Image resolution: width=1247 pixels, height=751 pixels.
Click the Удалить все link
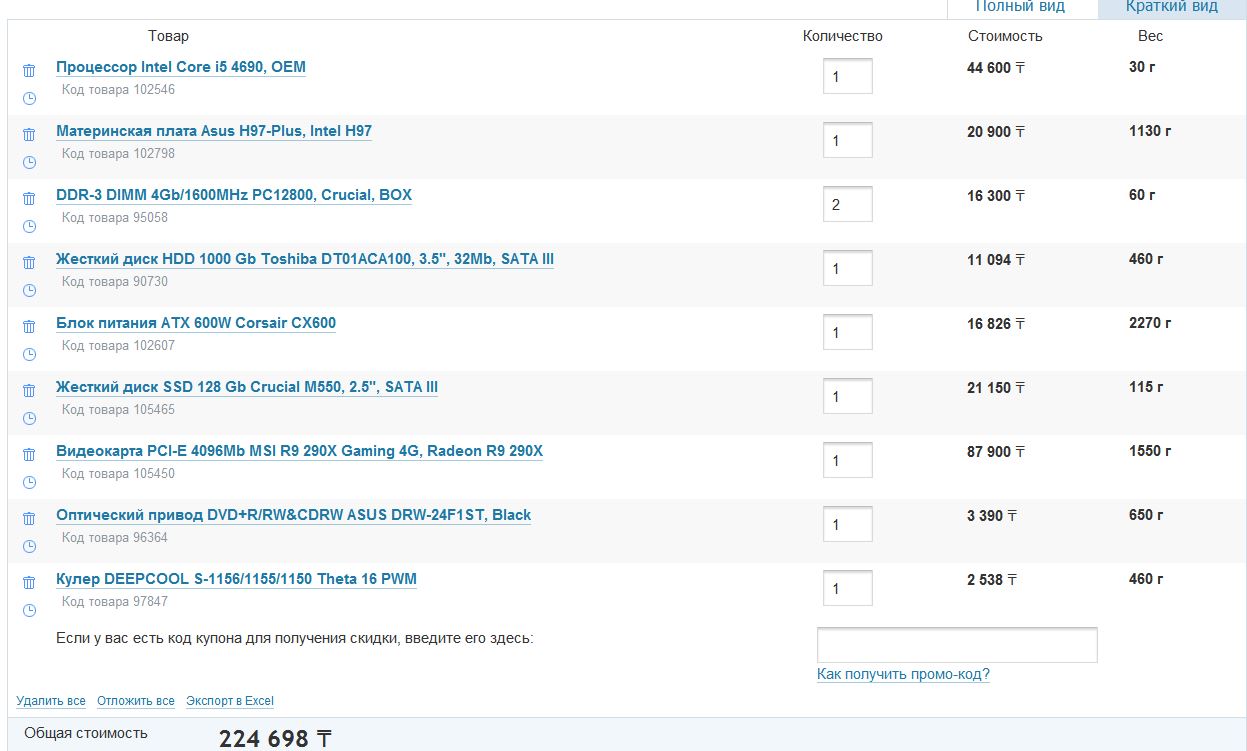(x=51, y=701)
